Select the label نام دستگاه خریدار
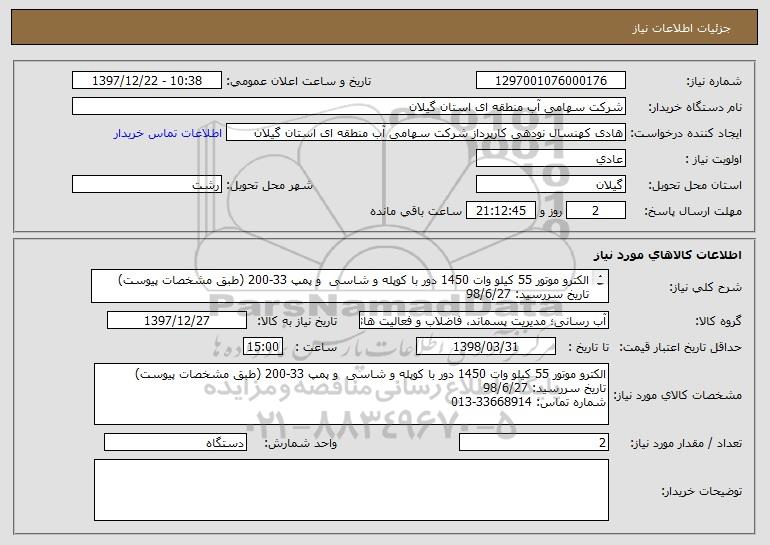Screen dimensions: 770x545 click(695, 107)
